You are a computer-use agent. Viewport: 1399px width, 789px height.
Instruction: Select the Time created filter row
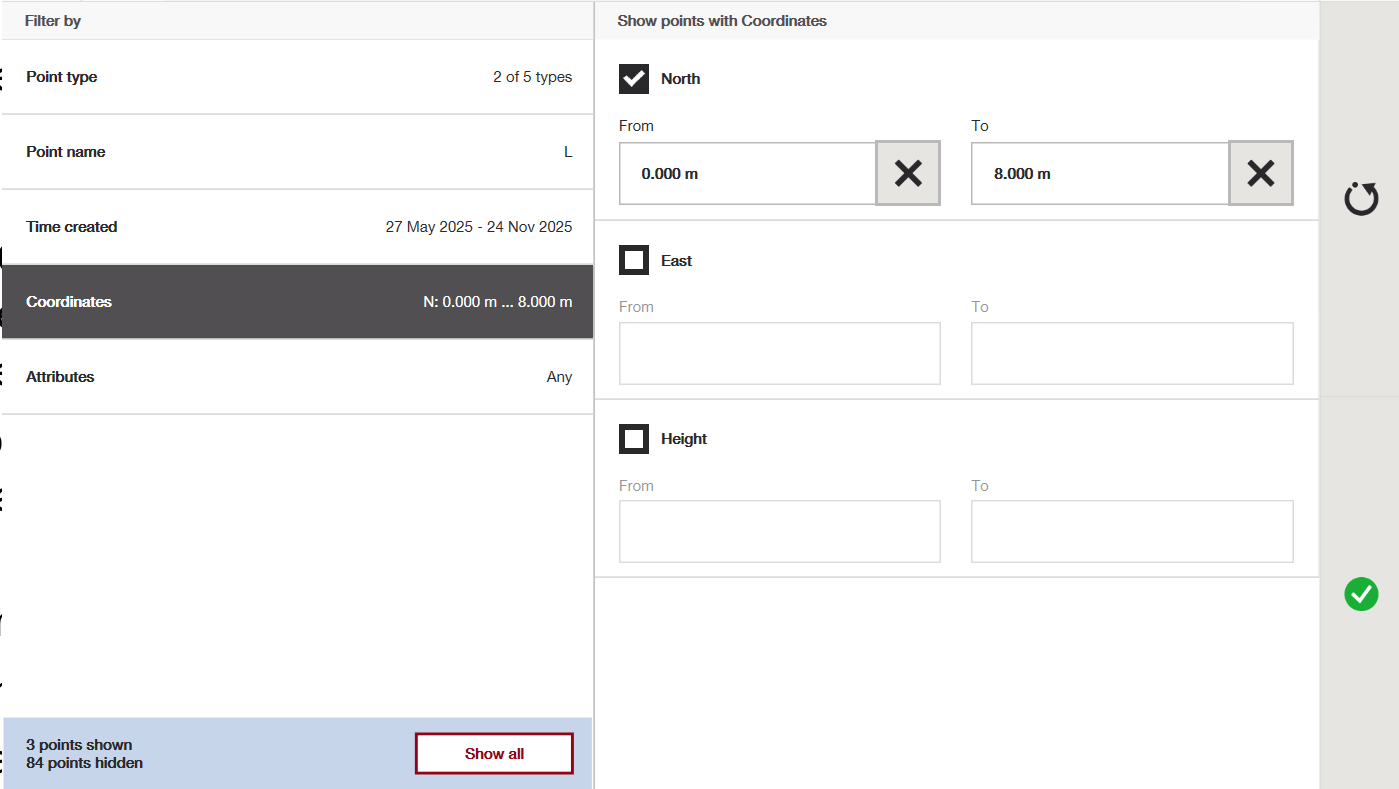click(298, 227)
